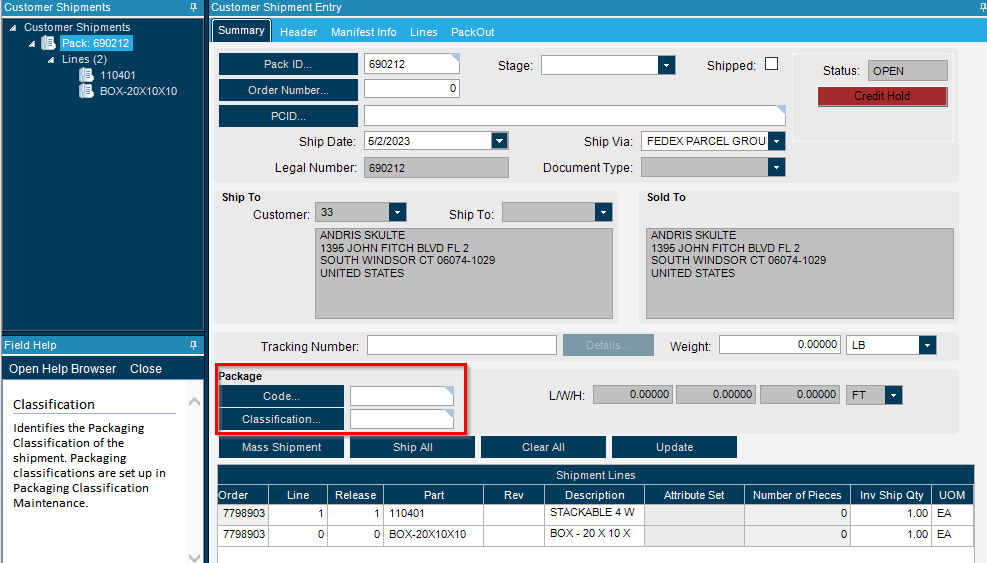Pin the Customer Shipment Entry panel
This screenshot has height=563, width=987.
(982, 8)
